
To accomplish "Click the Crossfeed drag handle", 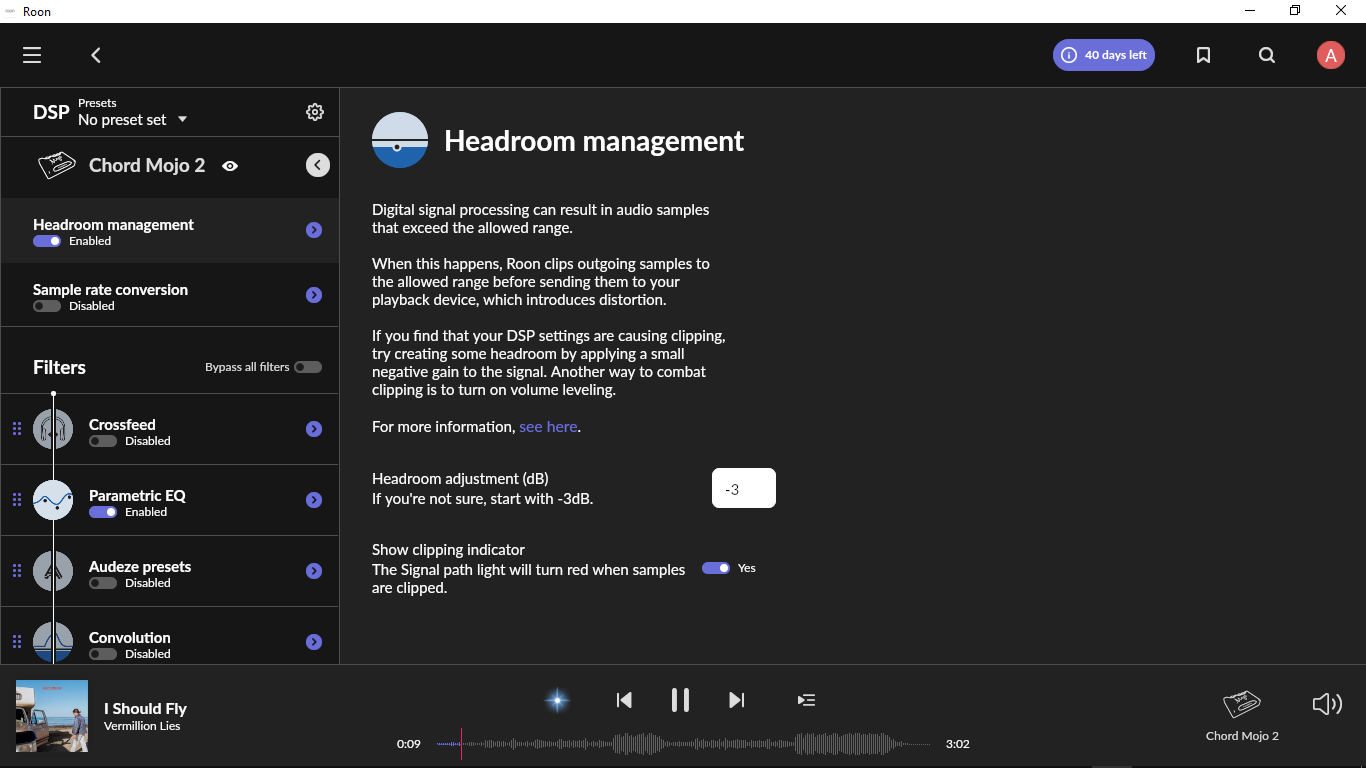I will click(x=17, y=429).
